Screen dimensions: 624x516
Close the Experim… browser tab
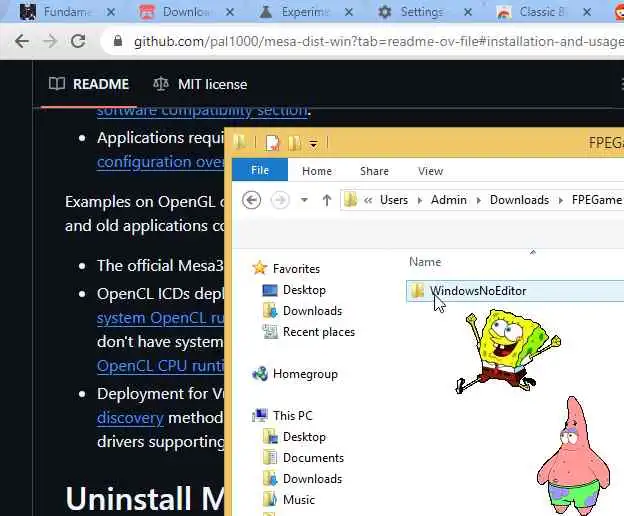[x=349, y=12]
